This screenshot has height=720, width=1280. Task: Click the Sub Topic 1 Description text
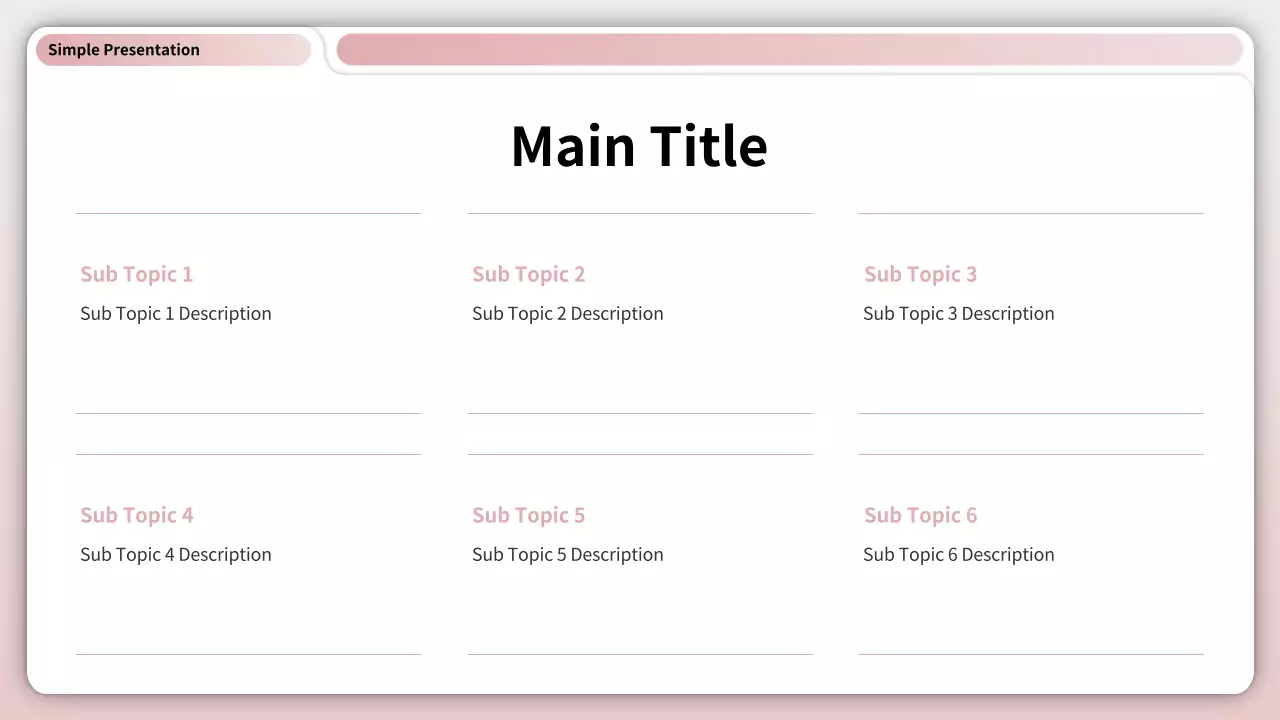pyautogui.click(x=176, y=314)
